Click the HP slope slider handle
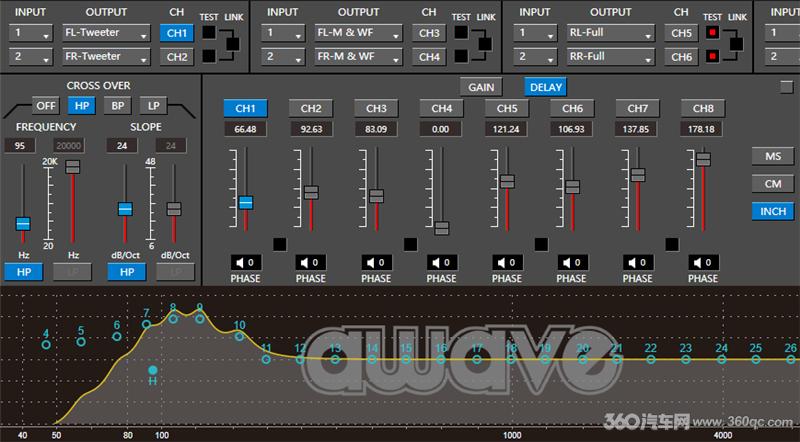The width and height of the screenshot is (800, 442). pyautogui.click(x=126, y=209)
